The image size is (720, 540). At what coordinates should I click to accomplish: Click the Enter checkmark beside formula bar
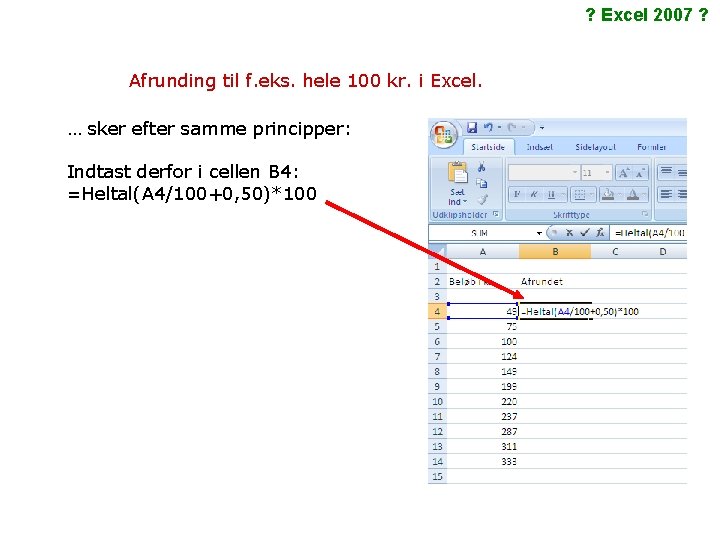584,233
